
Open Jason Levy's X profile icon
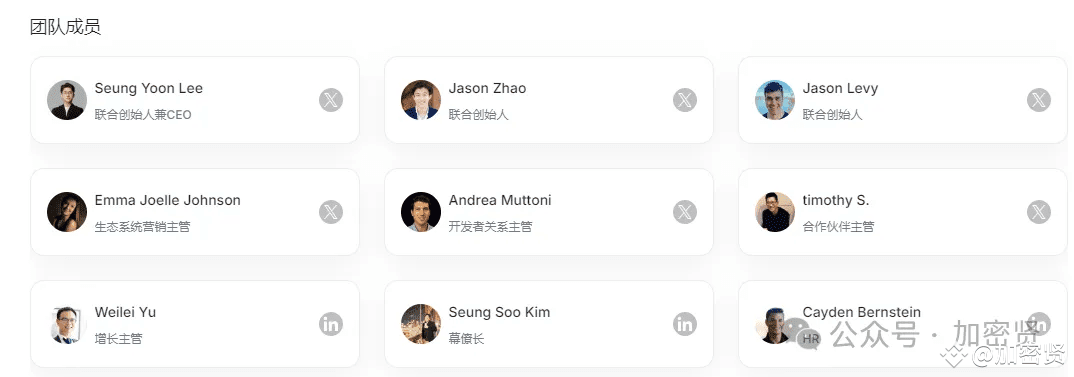pyautogui.click(x=1038, y=100)
